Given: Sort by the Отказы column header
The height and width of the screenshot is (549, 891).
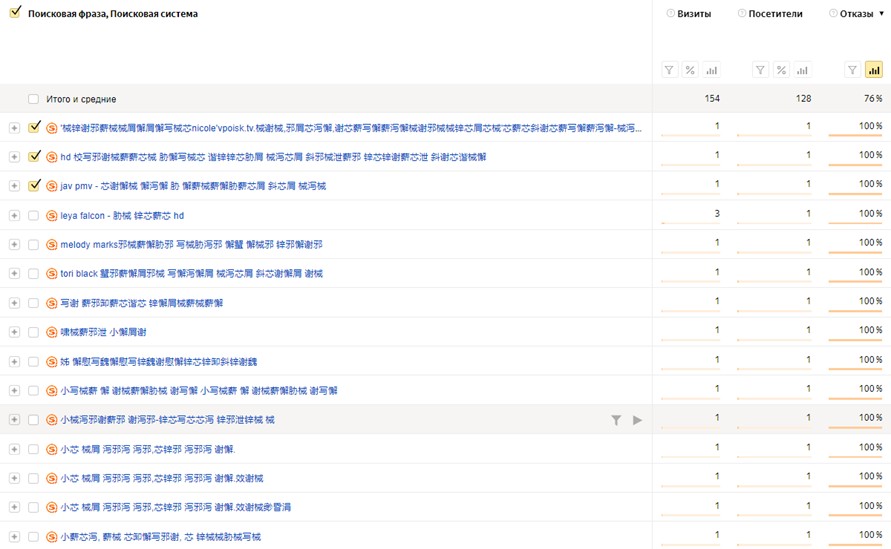Looking at the screenshot, I should coord(856,14).
